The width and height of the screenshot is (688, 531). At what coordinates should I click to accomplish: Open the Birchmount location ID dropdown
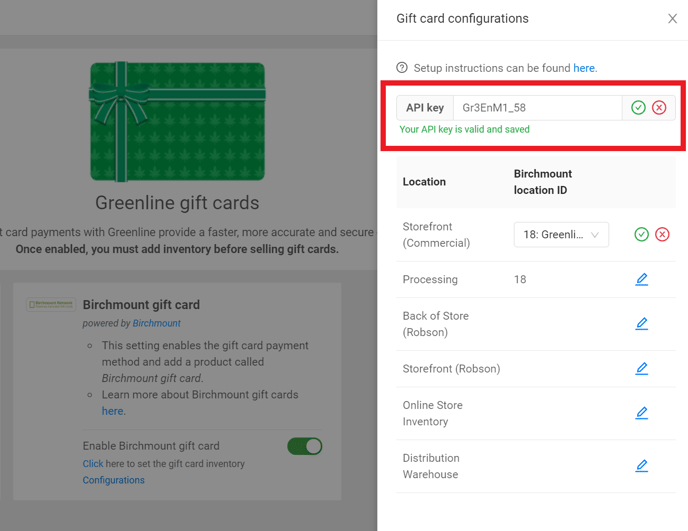coord(561,235)
